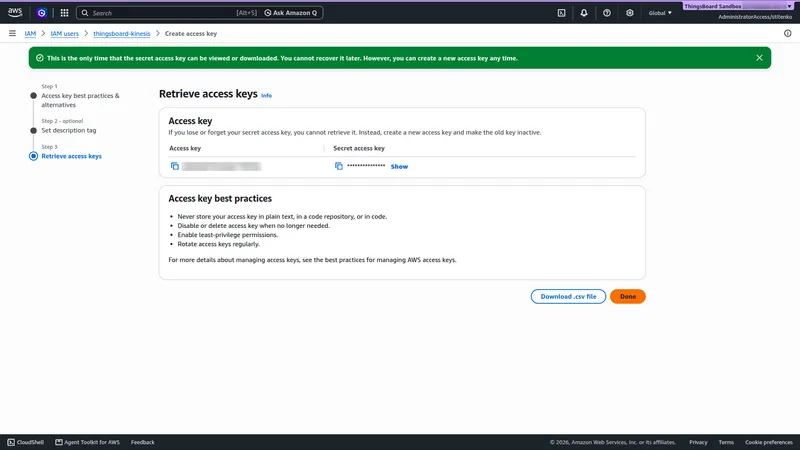This screenshot has height=450, width=800.
Task: Open Cookie preferences in footer
Action: pos(768,442)
